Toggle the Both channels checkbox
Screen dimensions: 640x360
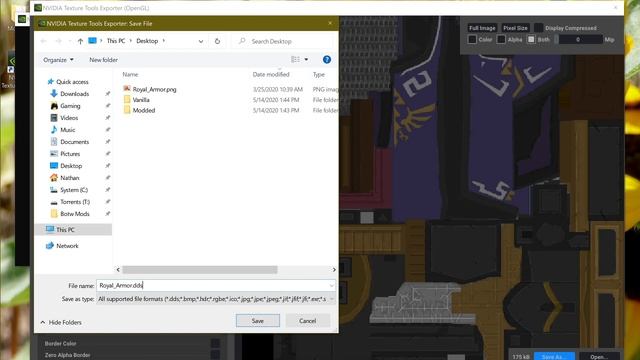click(x=531, y=40)
